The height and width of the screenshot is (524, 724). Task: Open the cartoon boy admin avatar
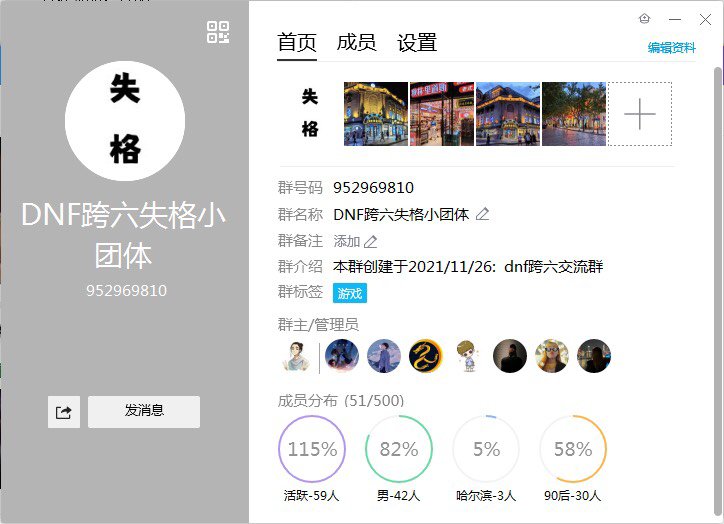pos(468,356)
